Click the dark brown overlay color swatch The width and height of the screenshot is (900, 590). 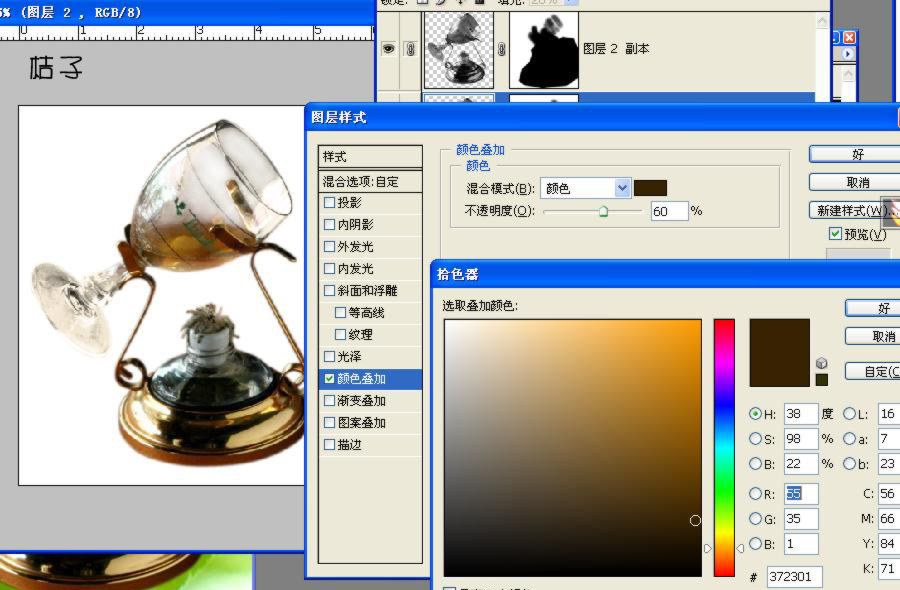tap(650, 188)
